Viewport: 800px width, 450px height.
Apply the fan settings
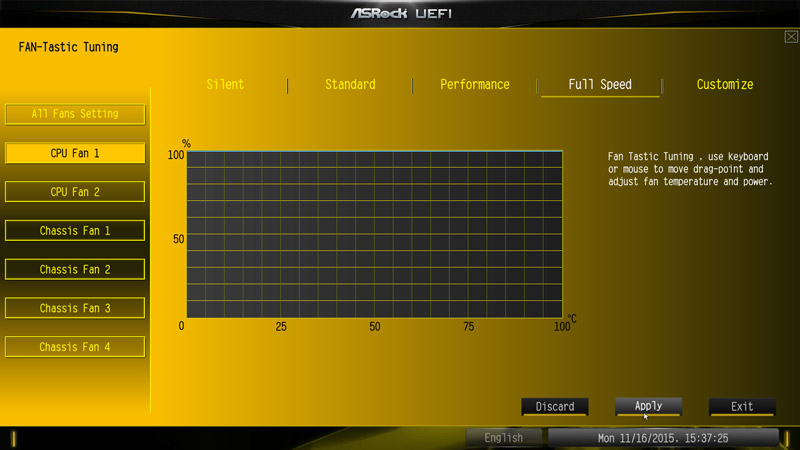coord(648,407)
